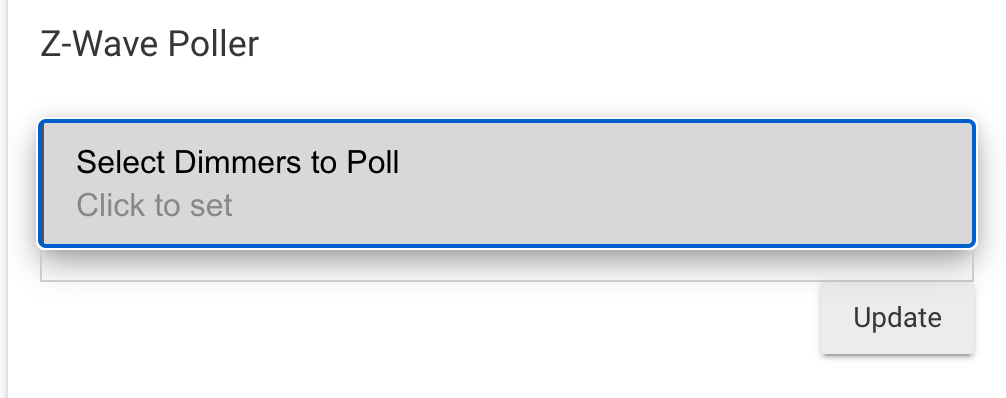This screenshot has height=398, width=1006.
Task: Select the 'Click to set' placeholder text
Action: [x=154, y=205]
